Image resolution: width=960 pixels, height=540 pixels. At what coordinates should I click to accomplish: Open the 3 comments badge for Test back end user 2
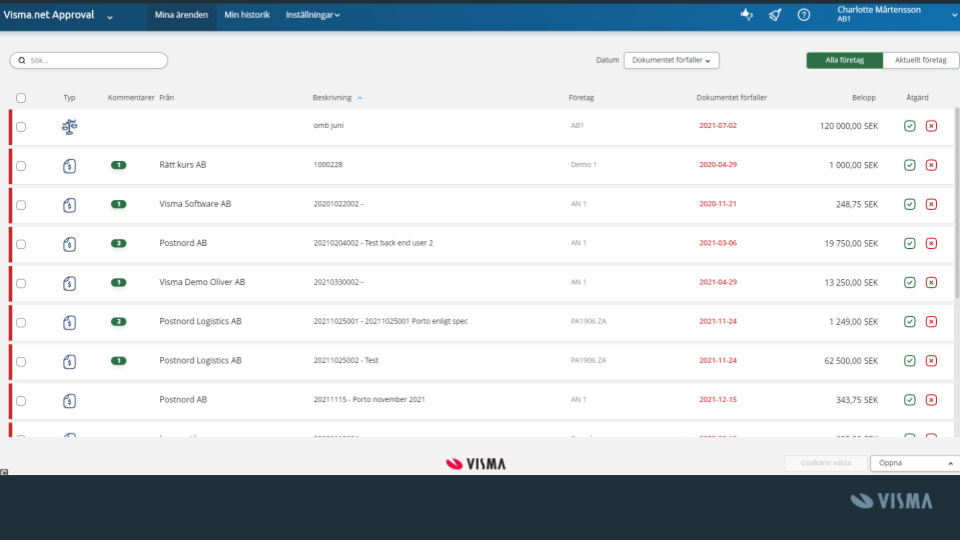118,244
